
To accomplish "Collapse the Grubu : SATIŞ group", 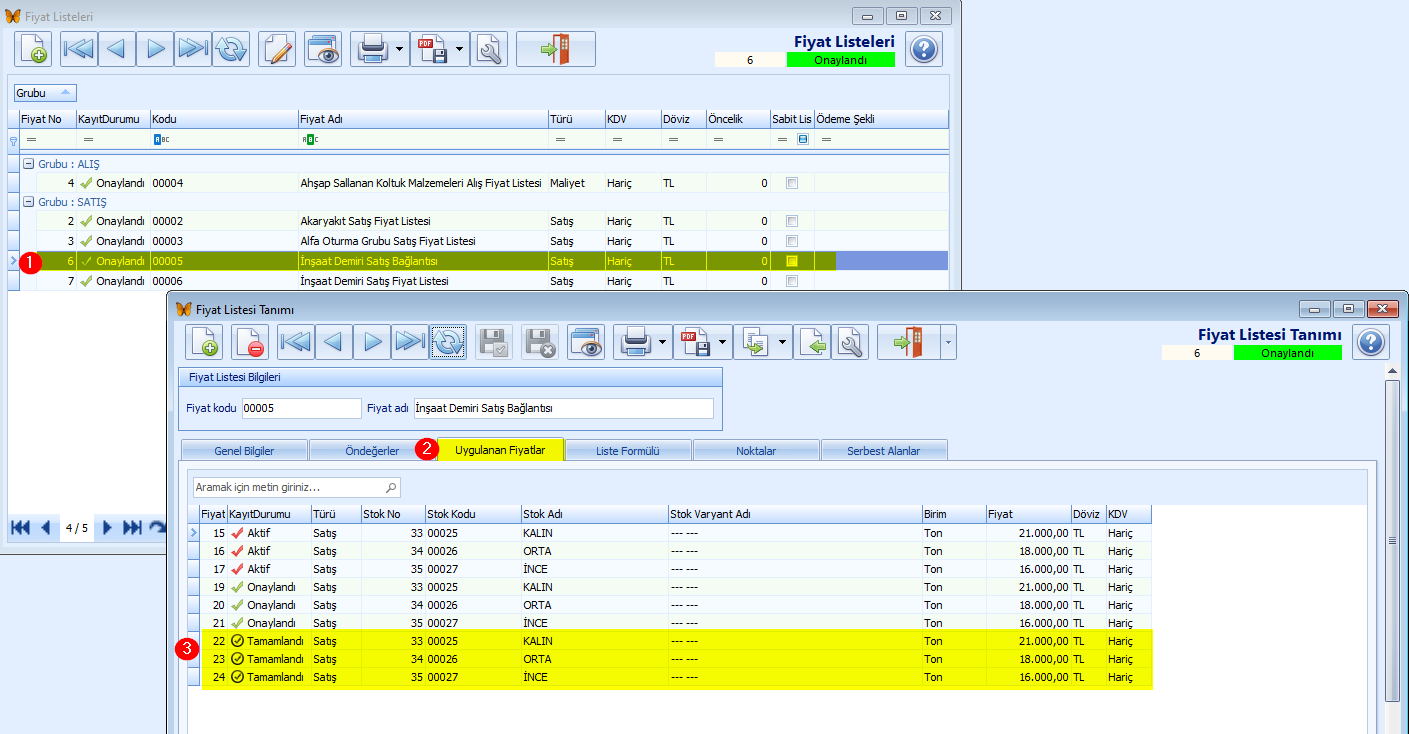I will click(x=28, y=202).
